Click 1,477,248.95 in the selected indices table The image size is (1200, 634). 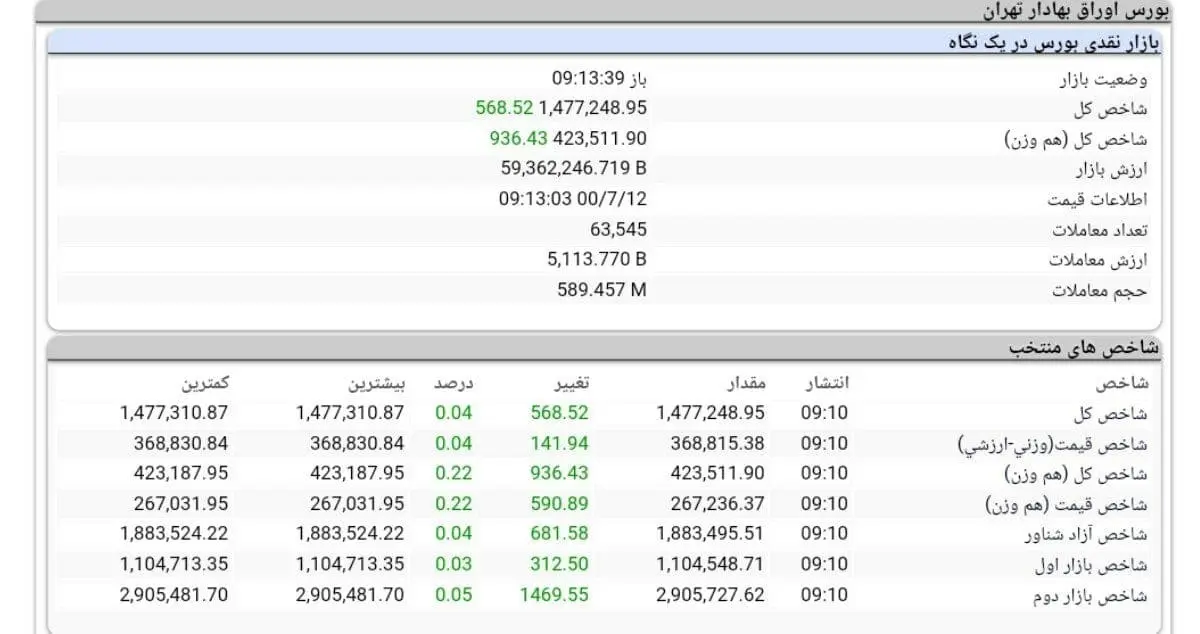pyautogui.click(x=710, y=412)
